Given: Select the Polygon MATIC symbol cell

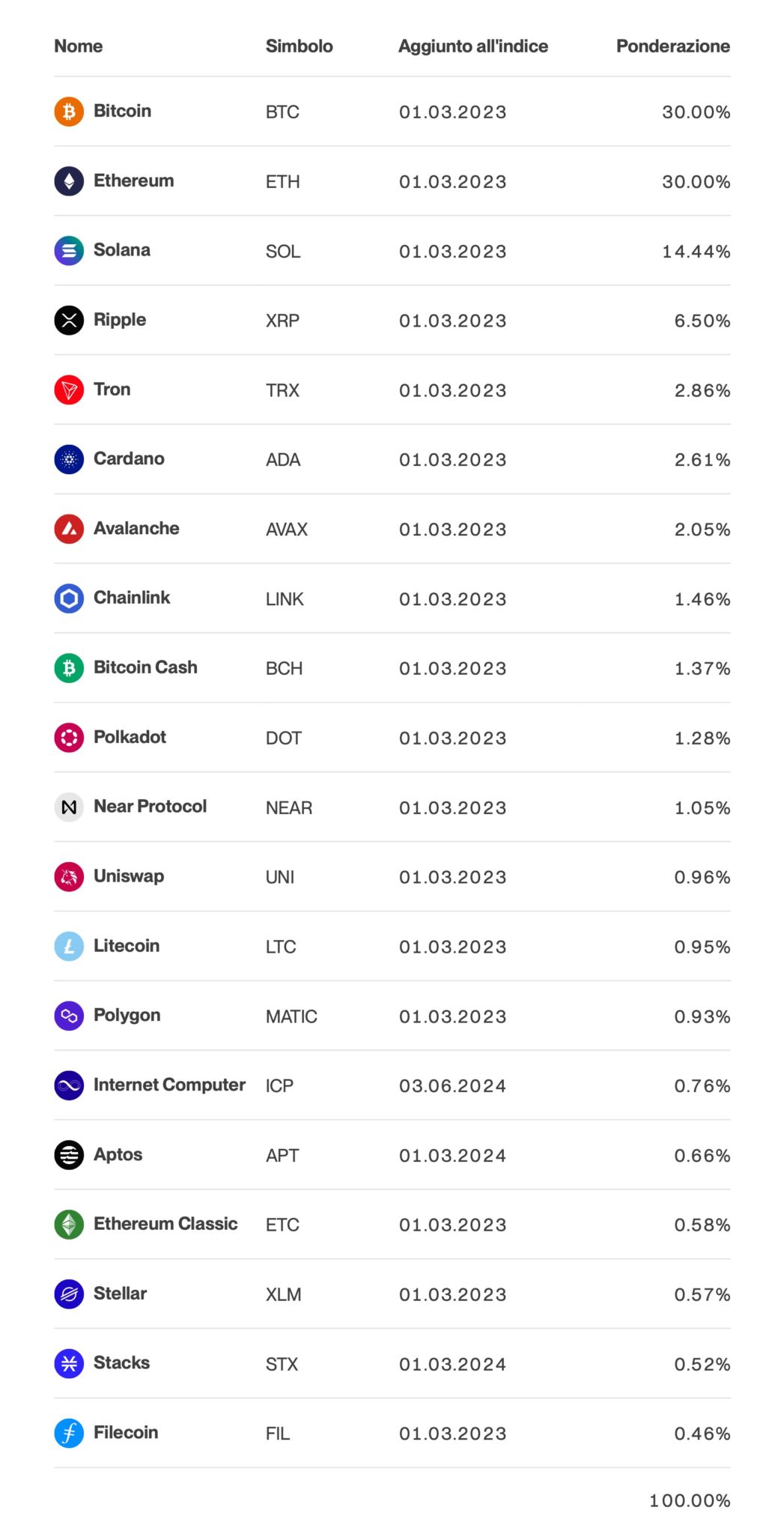Looking at the screenshot, I should (x=291, y=1016).
